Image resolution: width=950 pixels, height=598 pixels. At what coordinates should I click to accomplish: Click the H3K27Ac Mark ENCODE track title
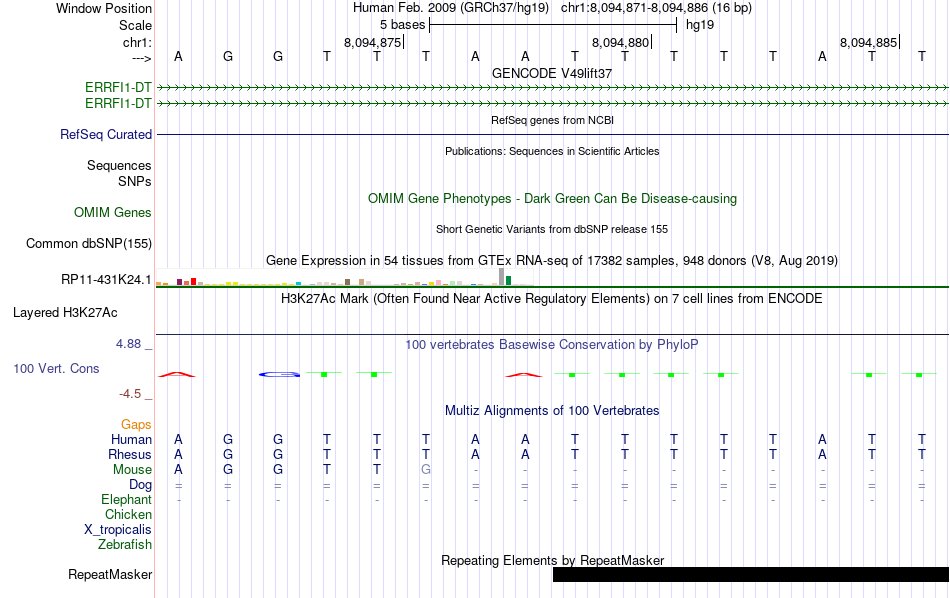click(552, 299)
